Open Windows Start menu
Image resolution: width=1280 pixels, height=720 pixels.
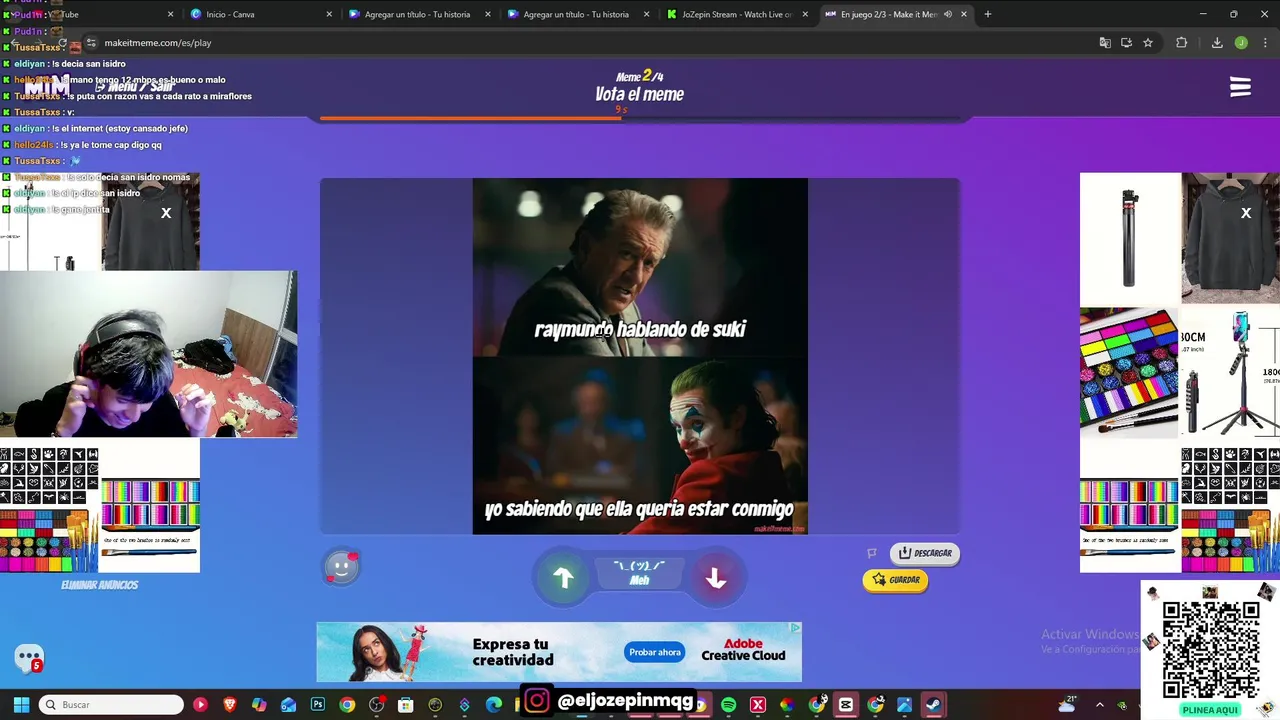coord(21,705)
